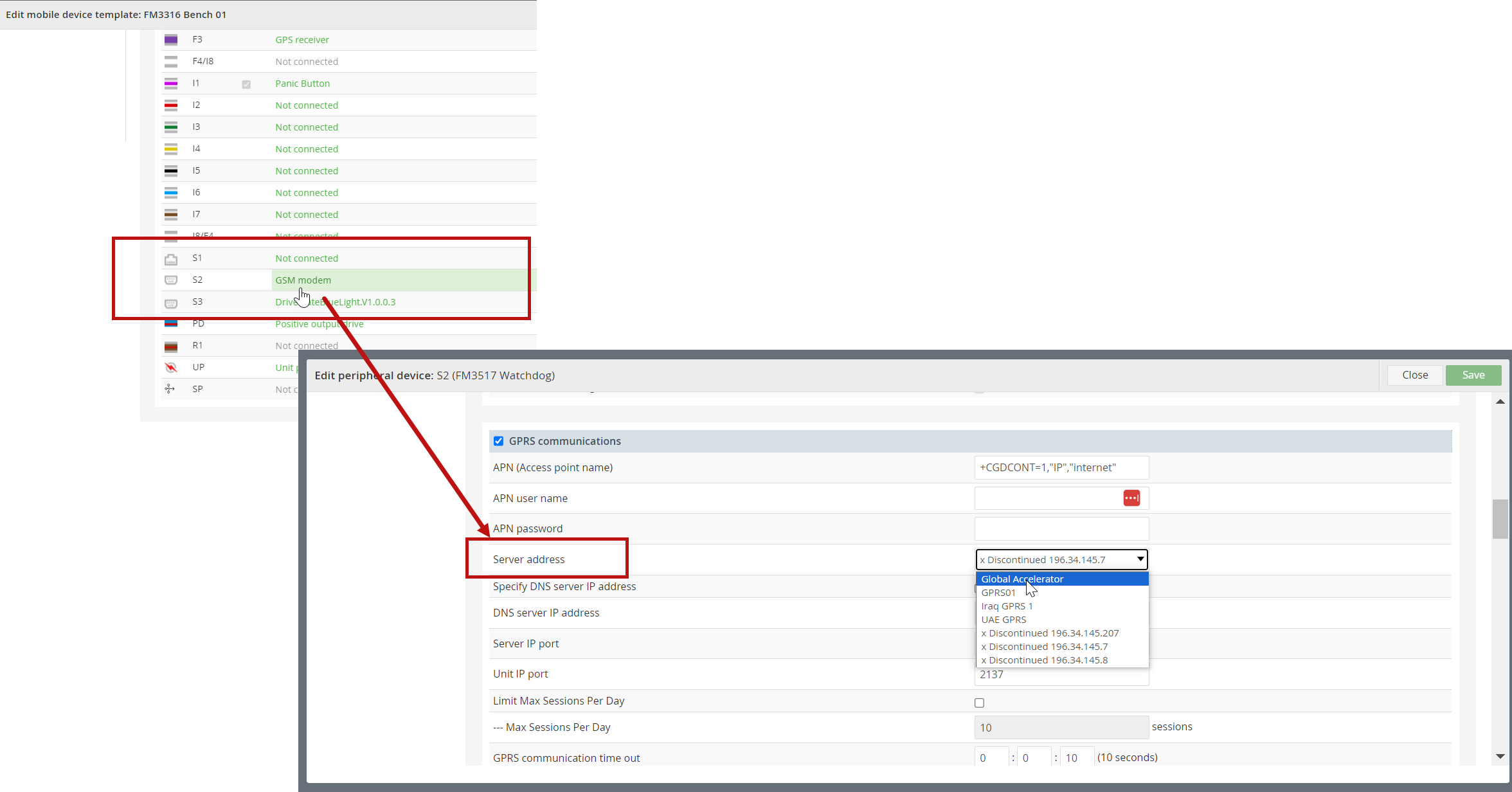Click the S1 connector port icon
Viewport: 1512px width, 792px height.
click(x=170, y=259)
